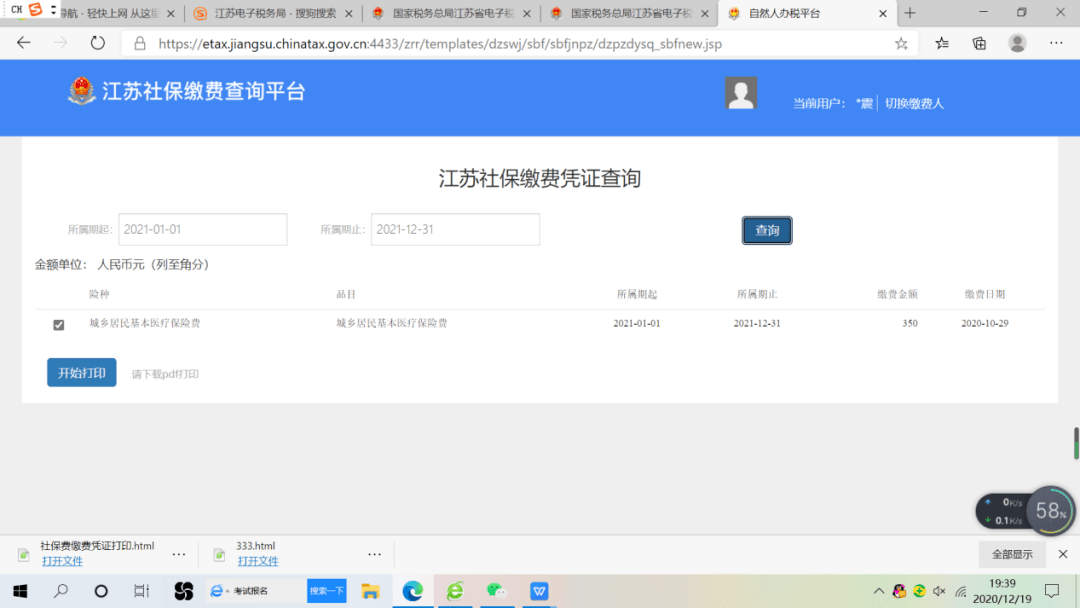Open browser collections panel

click(979, 43)
